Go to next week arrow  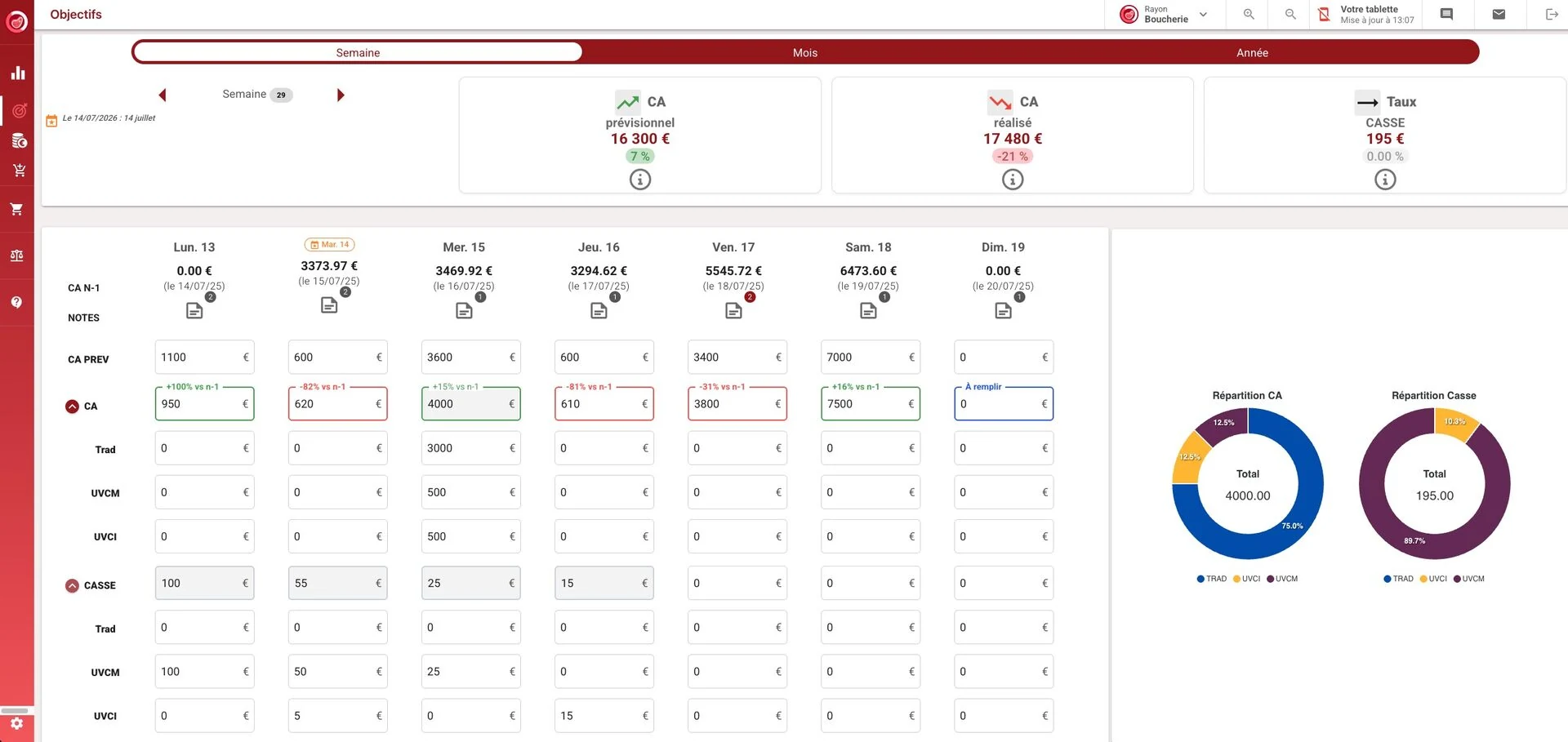(x=341, y=96)
